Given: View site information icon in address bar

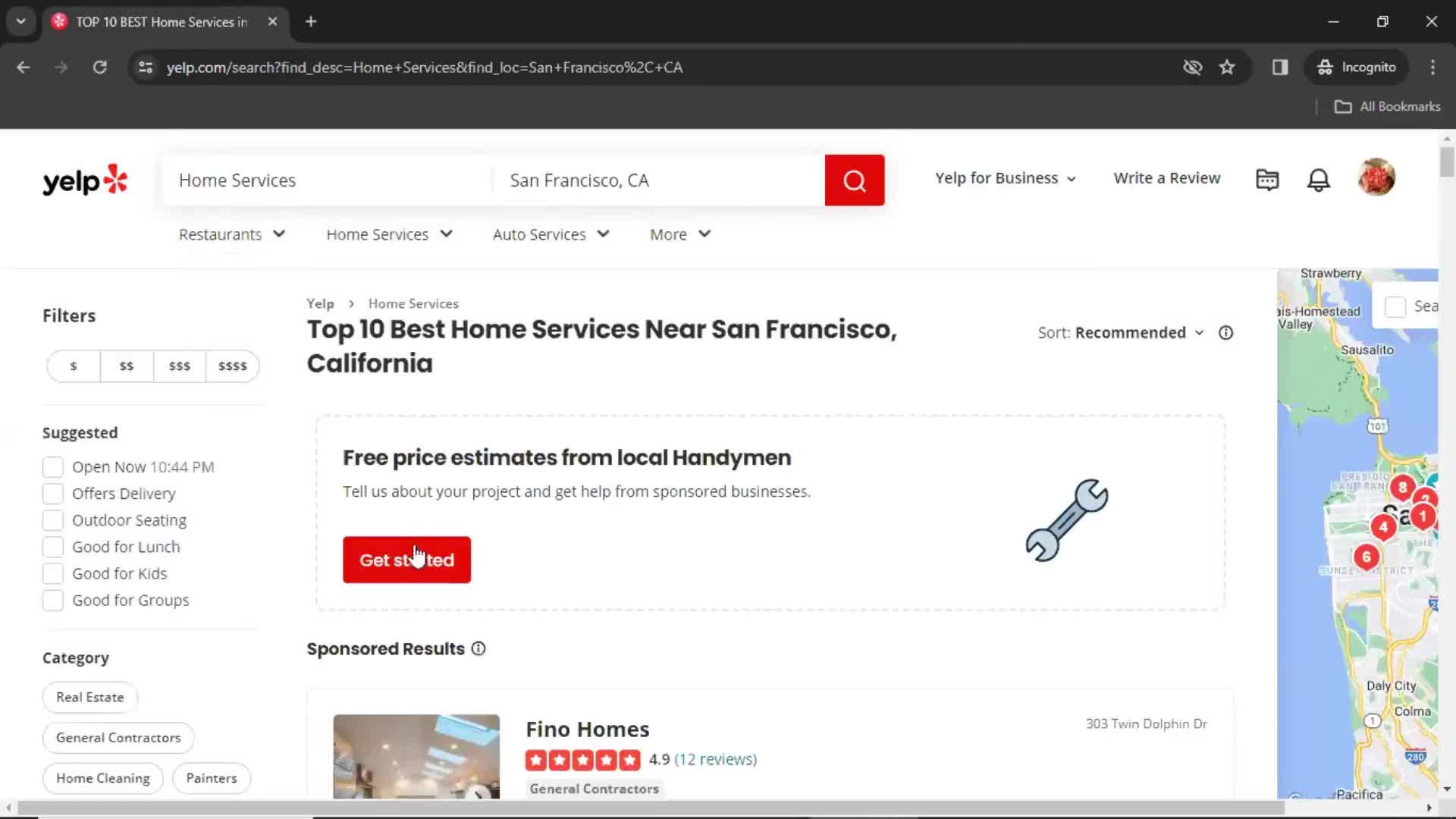Looking at the screenshot, I should (x=146, y=67).
